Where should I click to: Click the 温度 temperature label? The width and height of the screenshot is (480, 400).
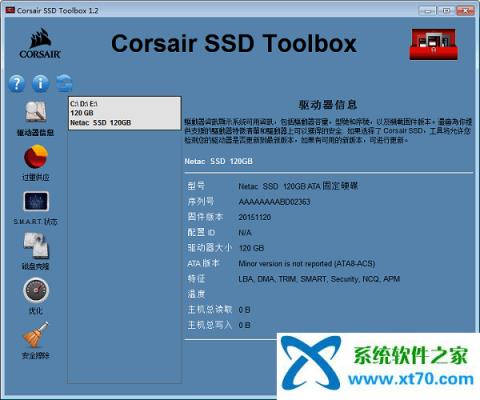[196, 294]
